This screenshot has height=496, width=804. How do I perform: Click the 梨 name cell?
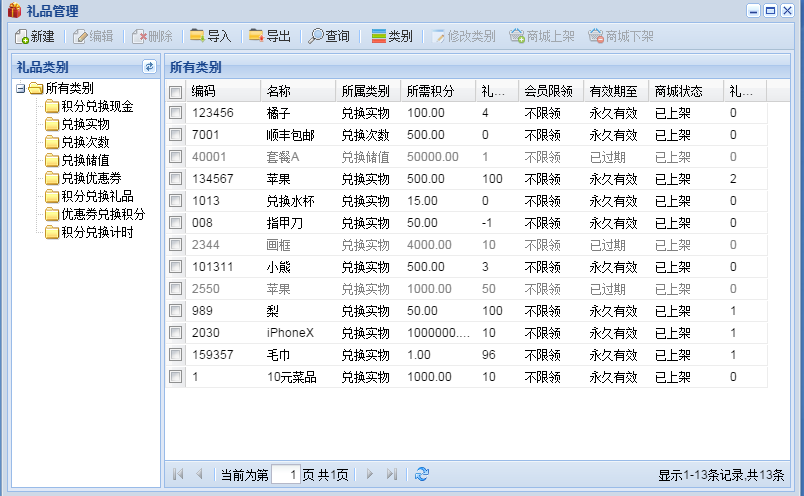298,311
